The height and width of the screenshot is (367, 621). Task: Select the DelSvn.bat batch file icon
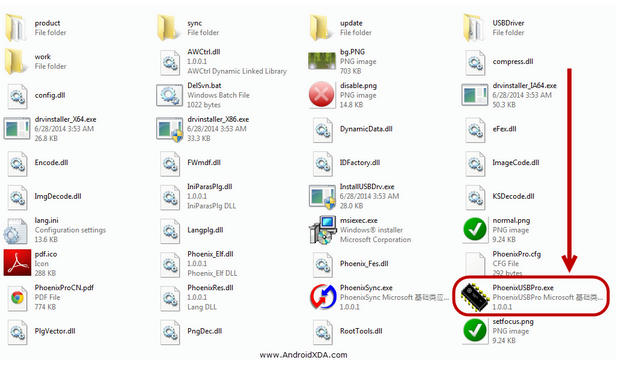click(169, 95)
